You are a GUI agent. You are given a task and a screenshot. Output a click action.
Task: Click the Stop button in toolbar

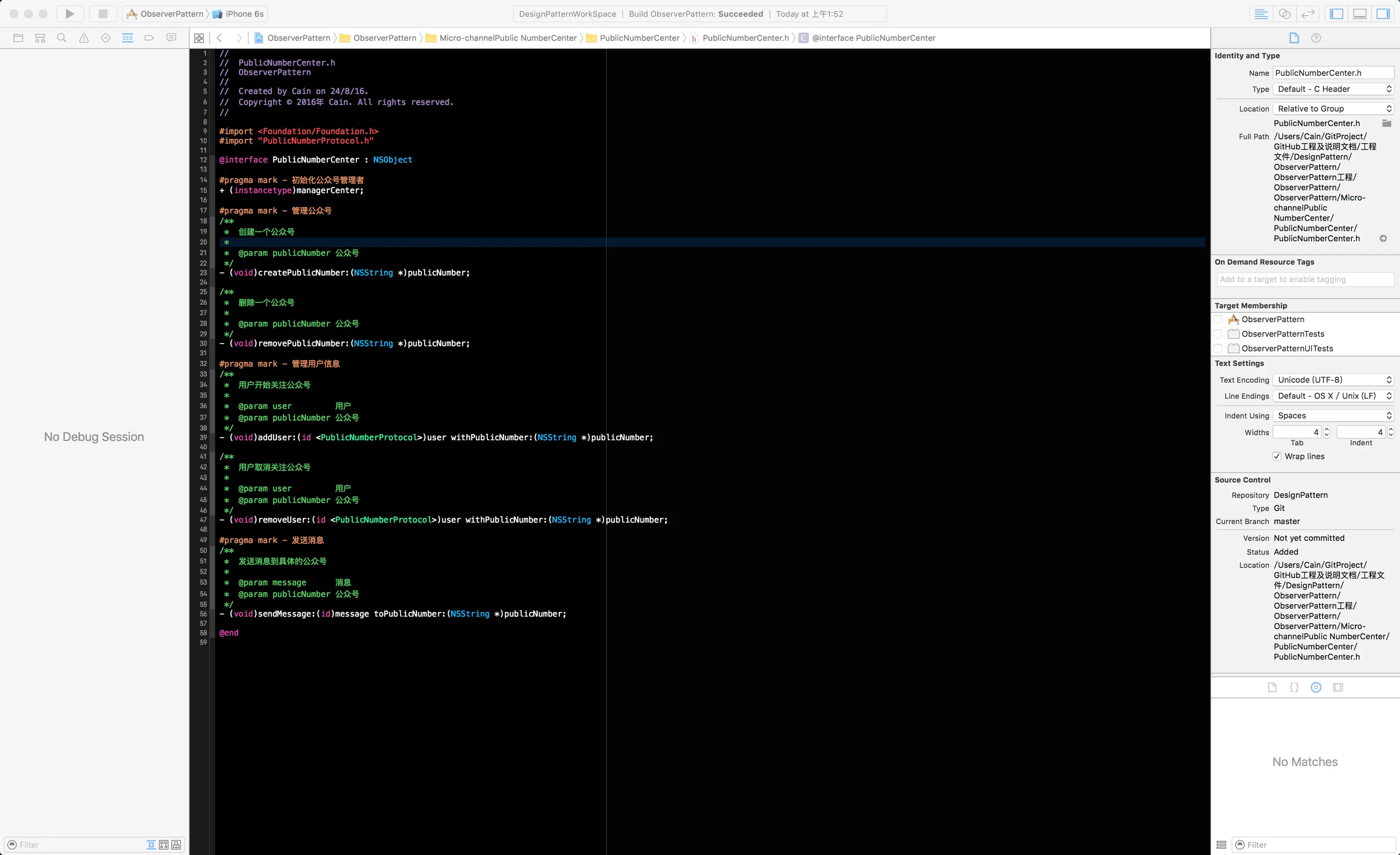pos(103,13)
